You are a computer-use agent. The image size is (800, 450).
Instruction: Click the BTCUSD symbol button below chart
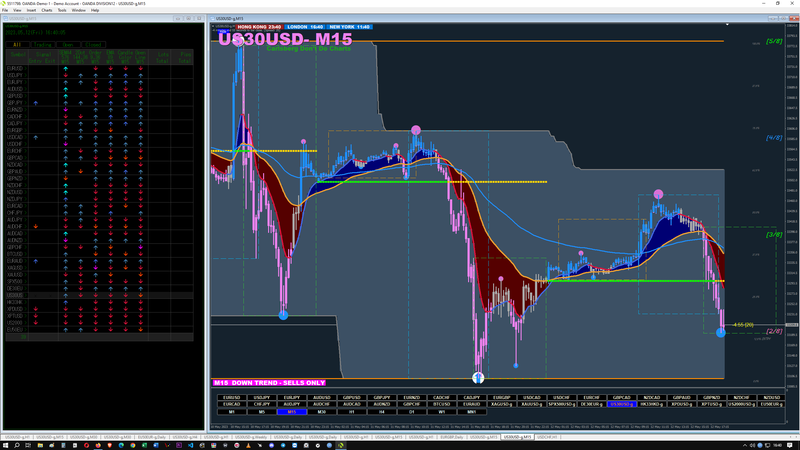442,404
